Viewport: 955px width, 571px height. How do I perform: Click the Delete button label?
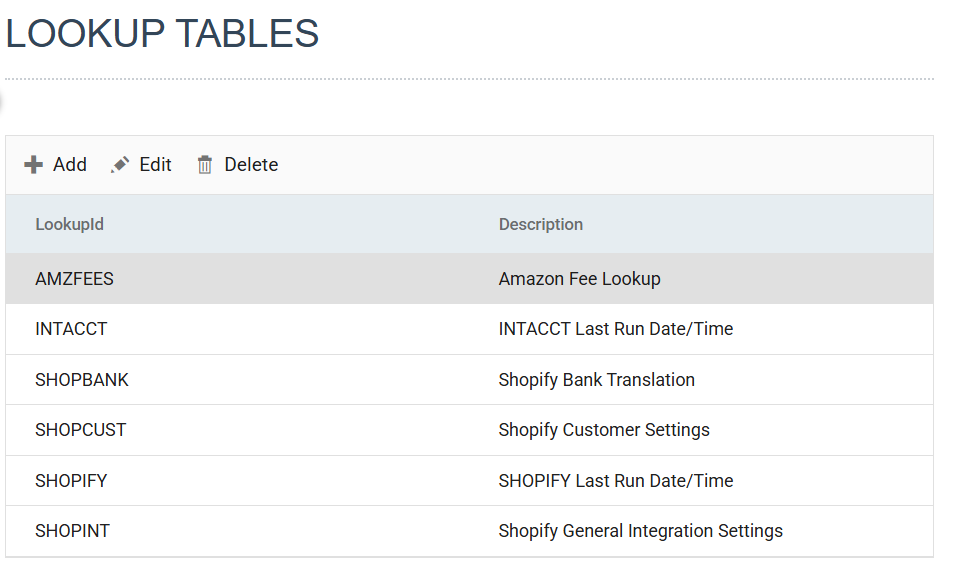pos(251,164)
